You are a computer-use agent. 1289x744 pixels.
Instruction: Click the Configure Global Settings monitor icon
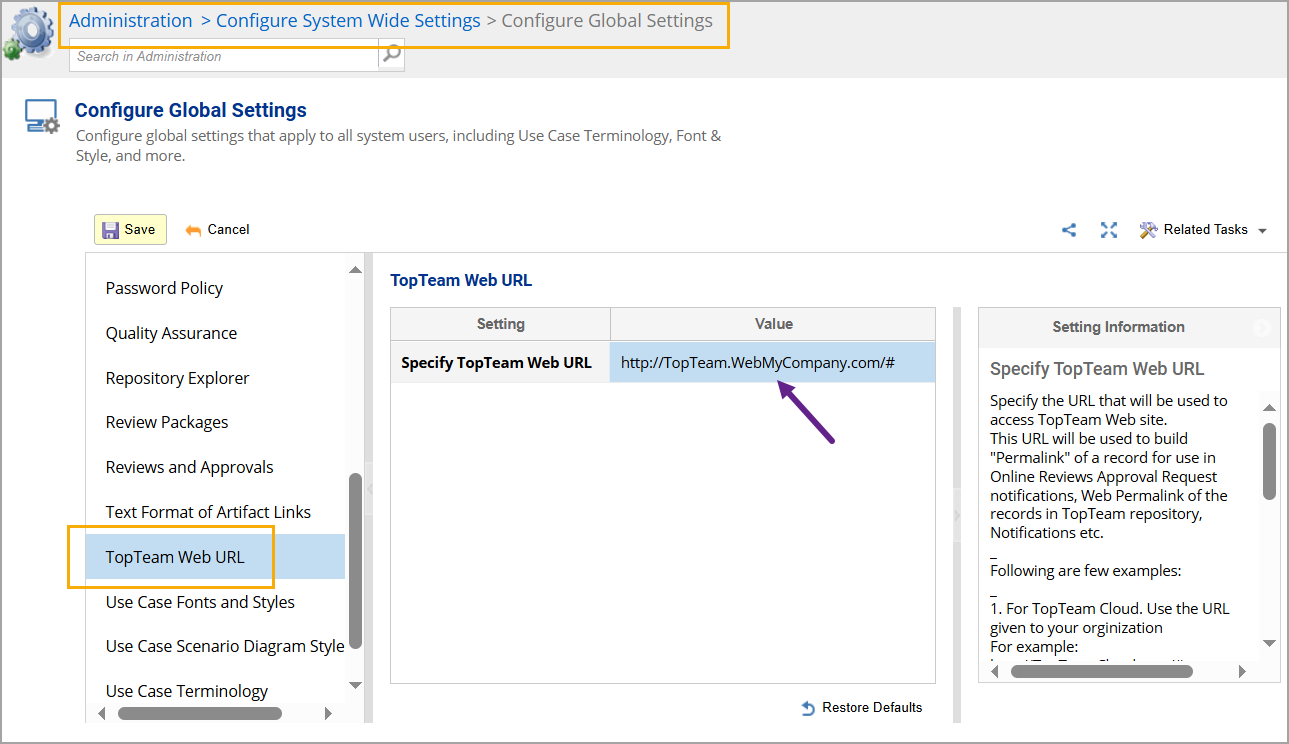42,117
